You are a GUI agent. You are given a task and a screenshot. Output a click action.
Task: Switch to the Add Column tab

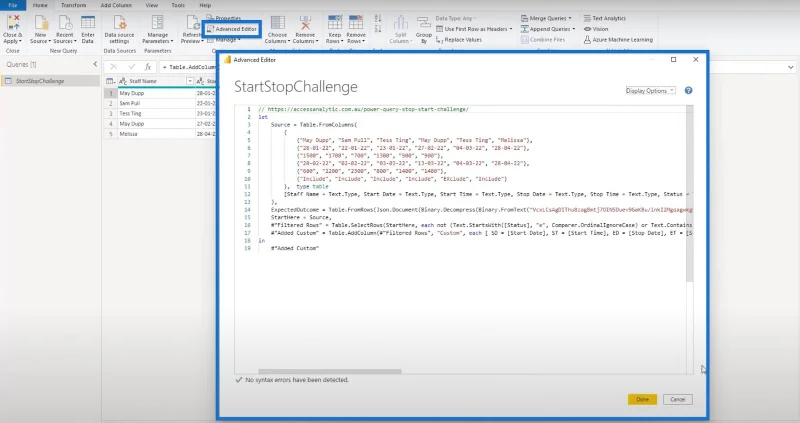point(116,5)
